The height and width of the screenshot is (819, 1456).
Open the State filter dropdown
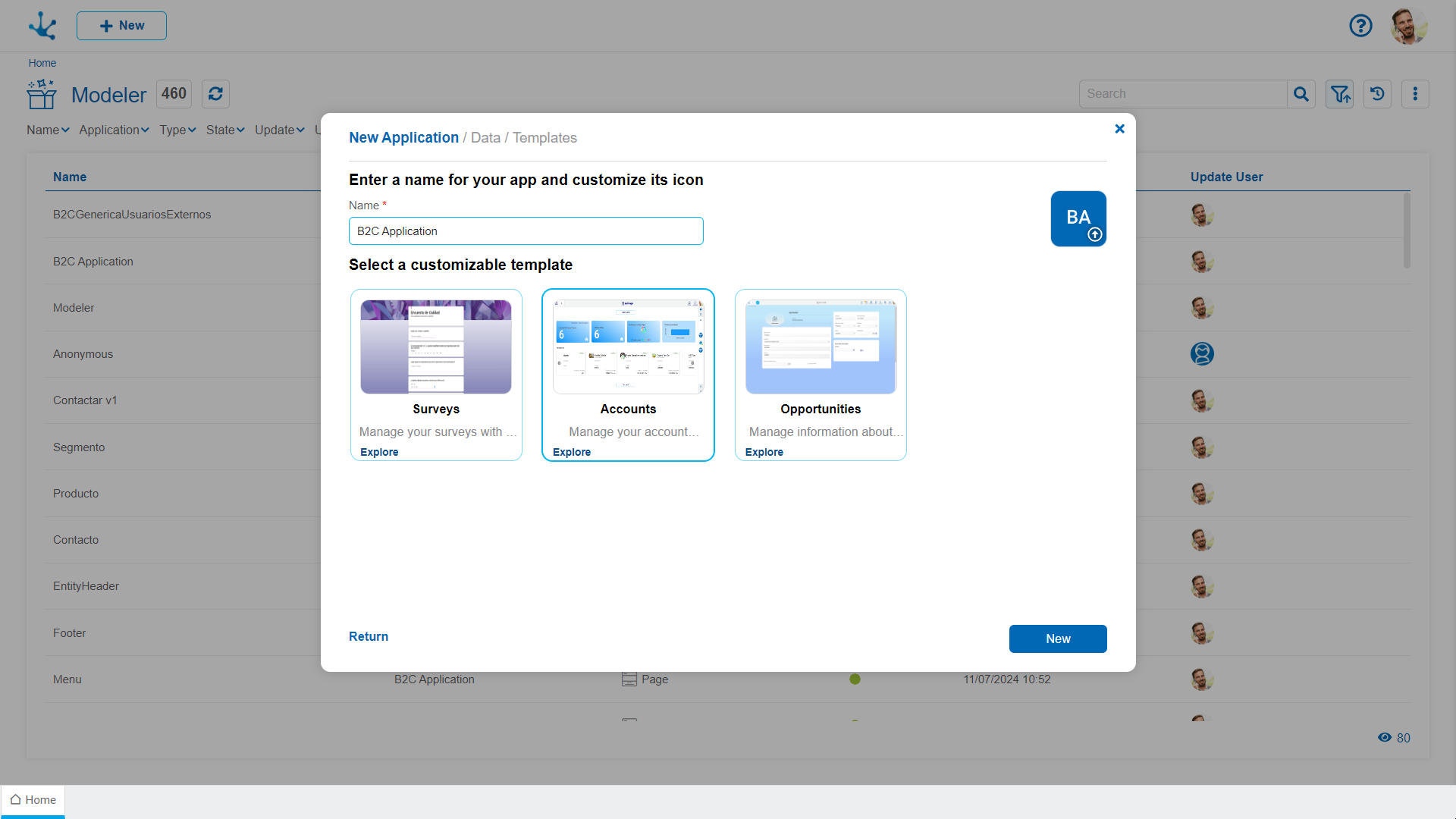tap(225, 130)
